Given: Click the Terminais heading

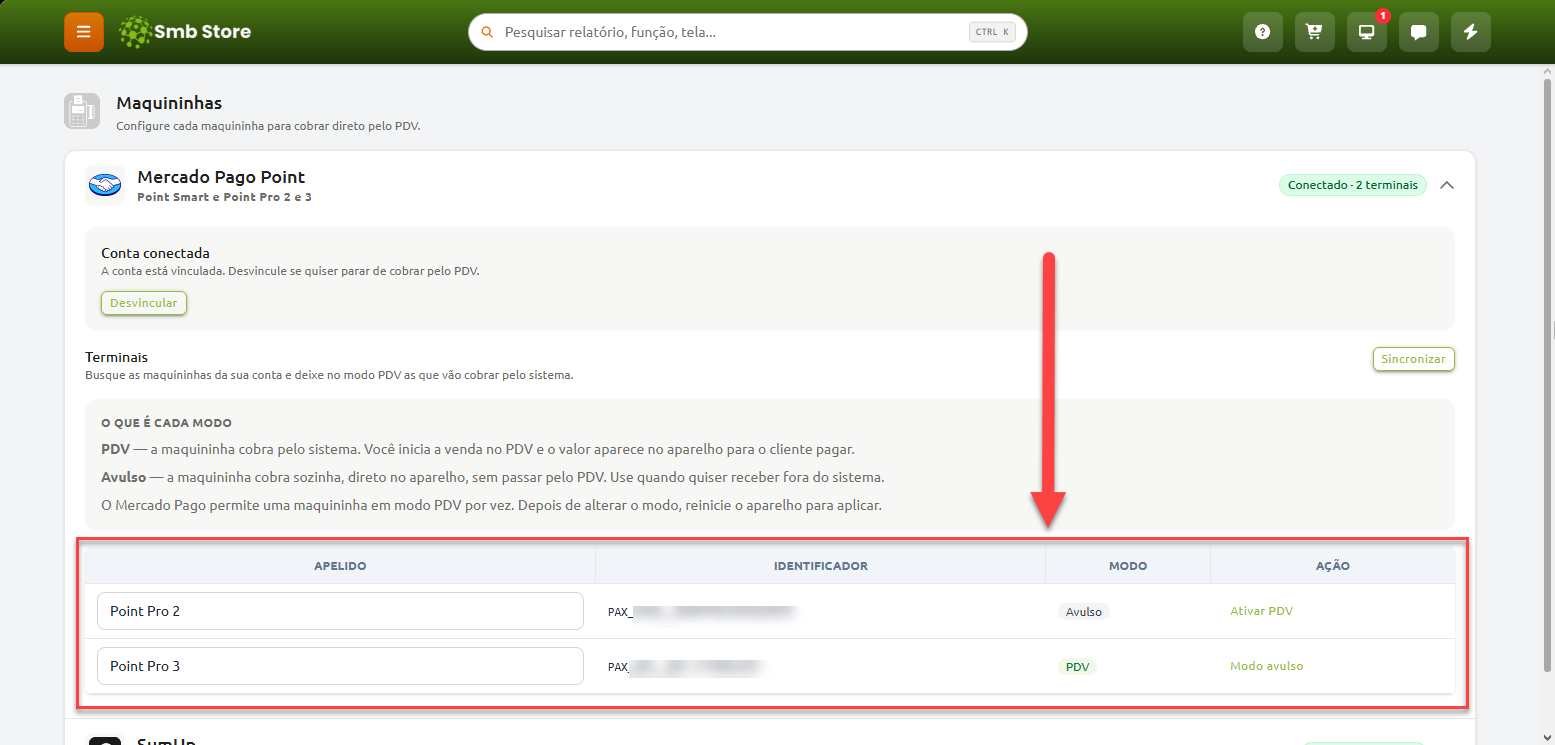Looking at the screenshot, I should (116, 357).
